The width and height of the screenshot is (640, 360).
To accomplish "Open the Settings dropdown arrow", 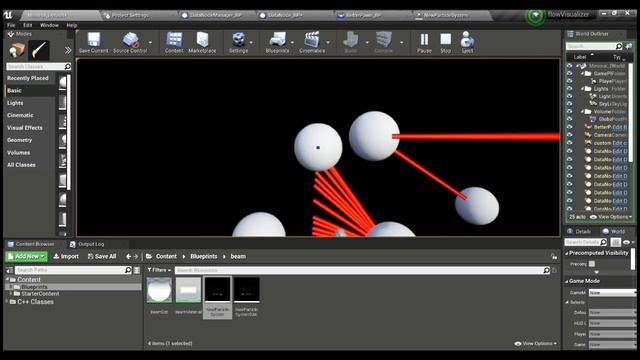I will click(251, 42).
